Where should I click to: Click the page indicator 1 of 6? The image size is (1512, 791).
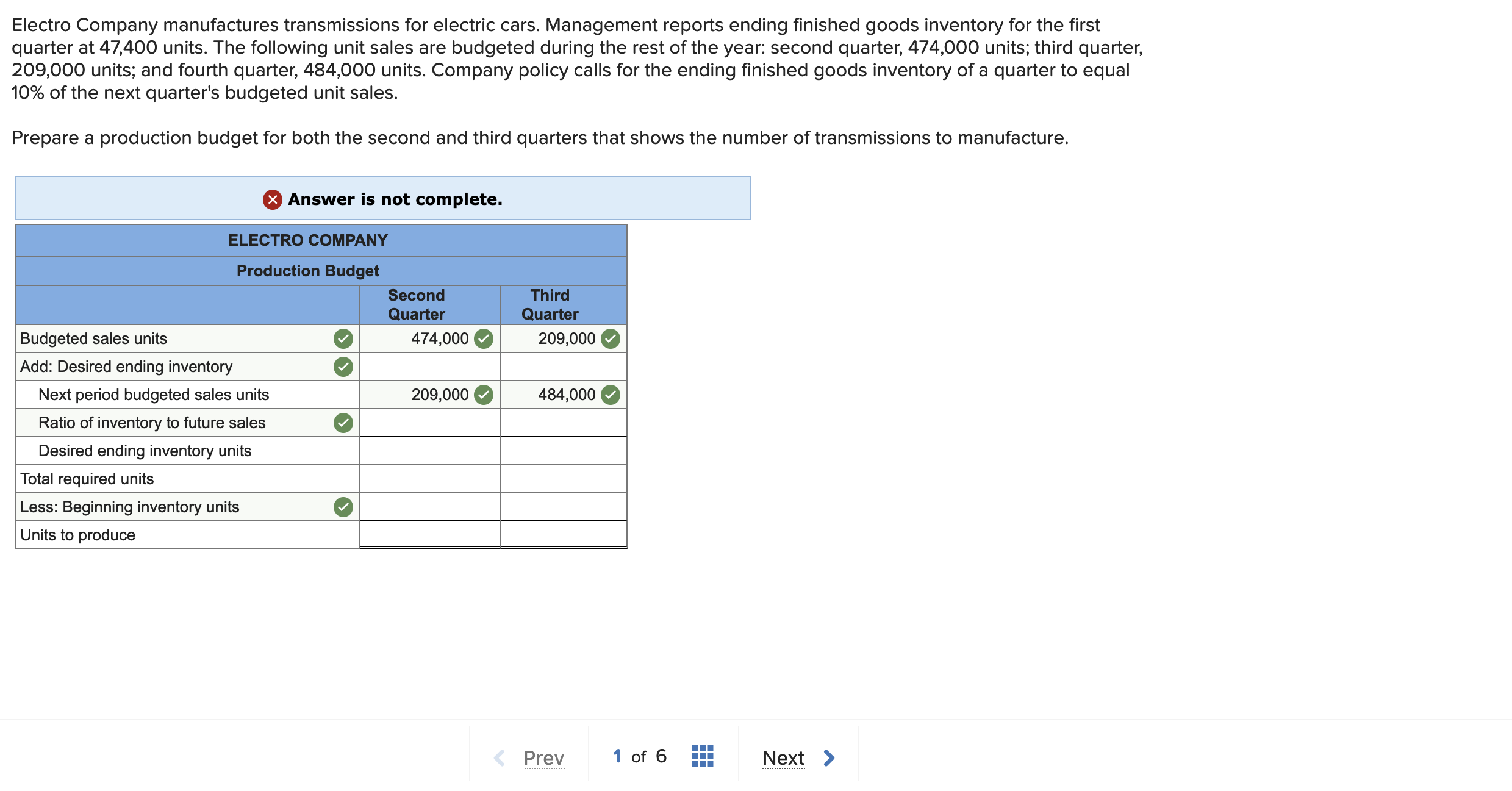coord(638,756)
